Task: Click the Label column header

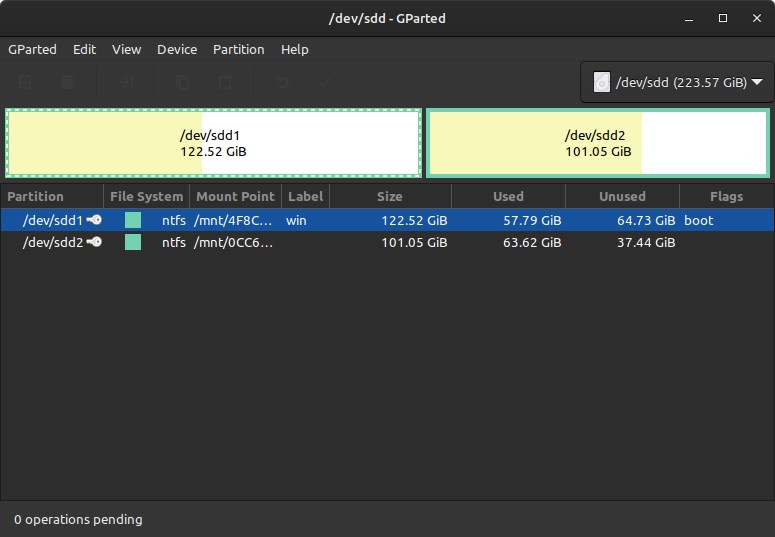Action: (x=305, y=196)
